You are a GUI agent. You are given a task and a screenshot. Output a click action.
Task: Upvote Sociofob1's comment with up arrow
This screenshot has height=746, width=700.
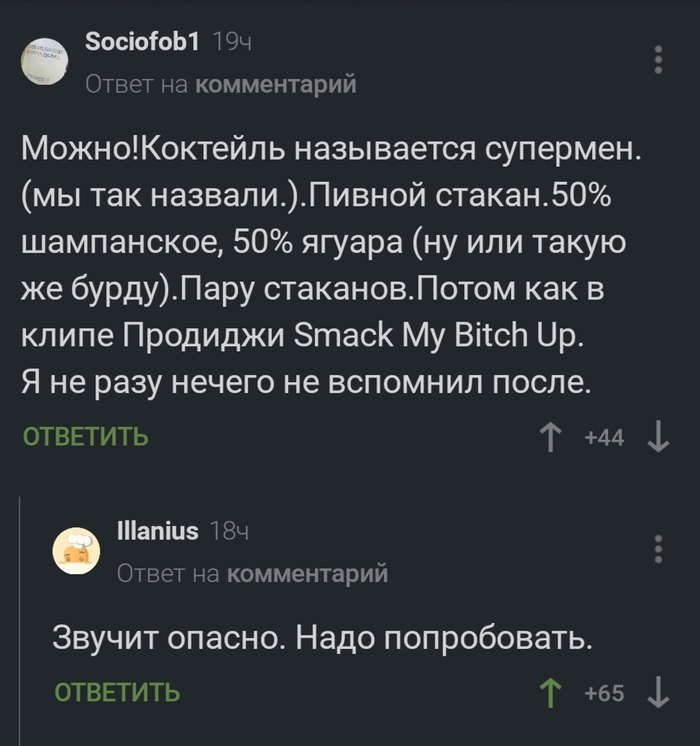click(551, 437)
